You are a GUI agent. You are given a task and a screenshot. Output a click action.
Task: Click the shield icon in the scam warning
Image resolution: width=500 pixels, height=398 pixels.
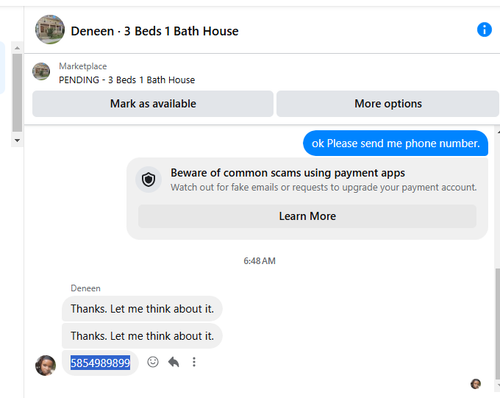148,180
